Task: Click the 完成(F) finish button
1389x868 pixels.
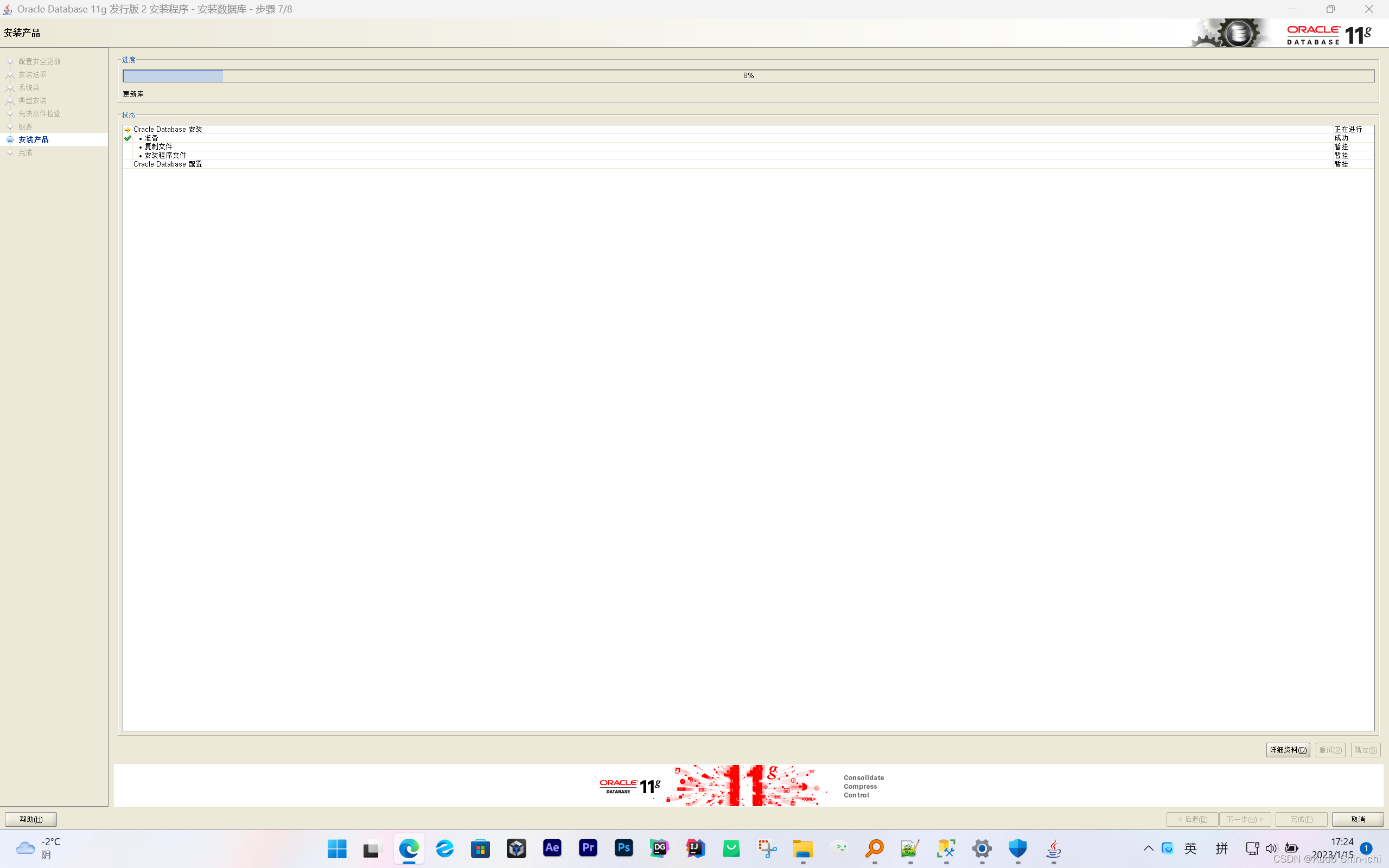Action: pos(1301,819)
